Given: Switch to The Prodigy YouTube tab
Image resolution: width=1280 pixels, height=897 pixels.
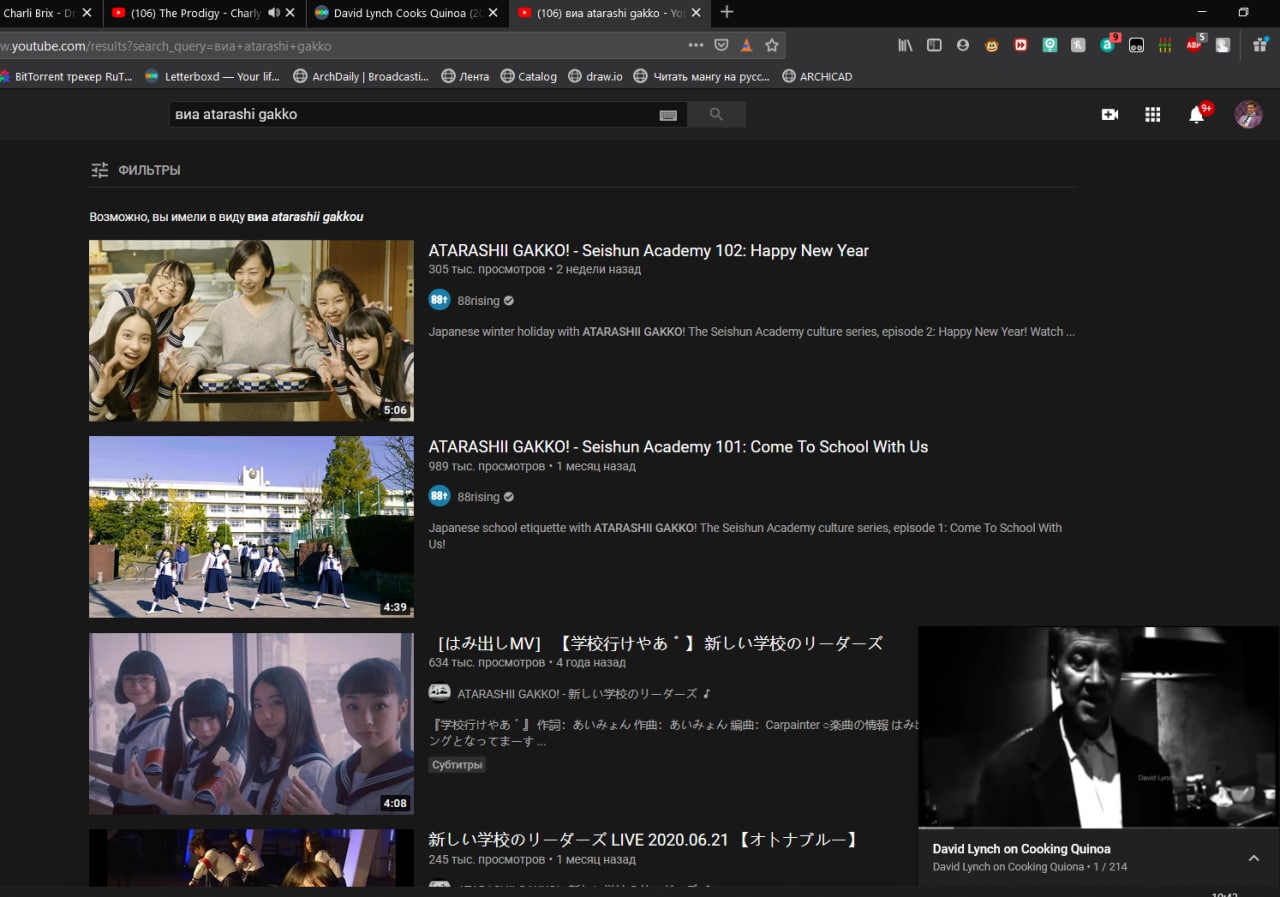Looking at the screenshot, I should point(204,13).
